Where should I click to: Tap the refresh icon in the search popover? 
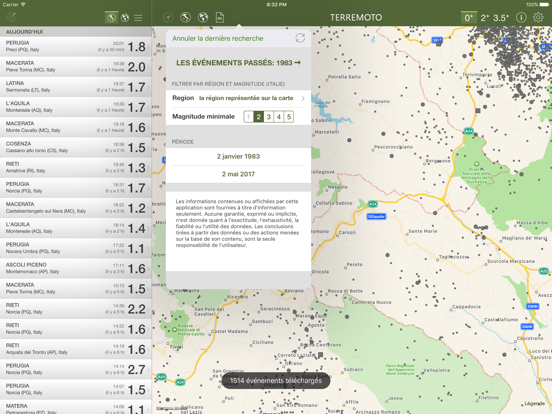300,38
